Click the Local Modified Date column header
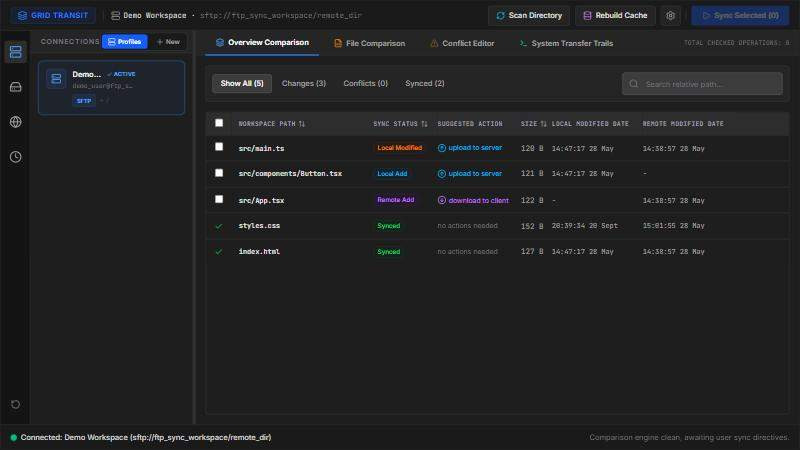The image size is (800, 450). click(x=590, y=124)
